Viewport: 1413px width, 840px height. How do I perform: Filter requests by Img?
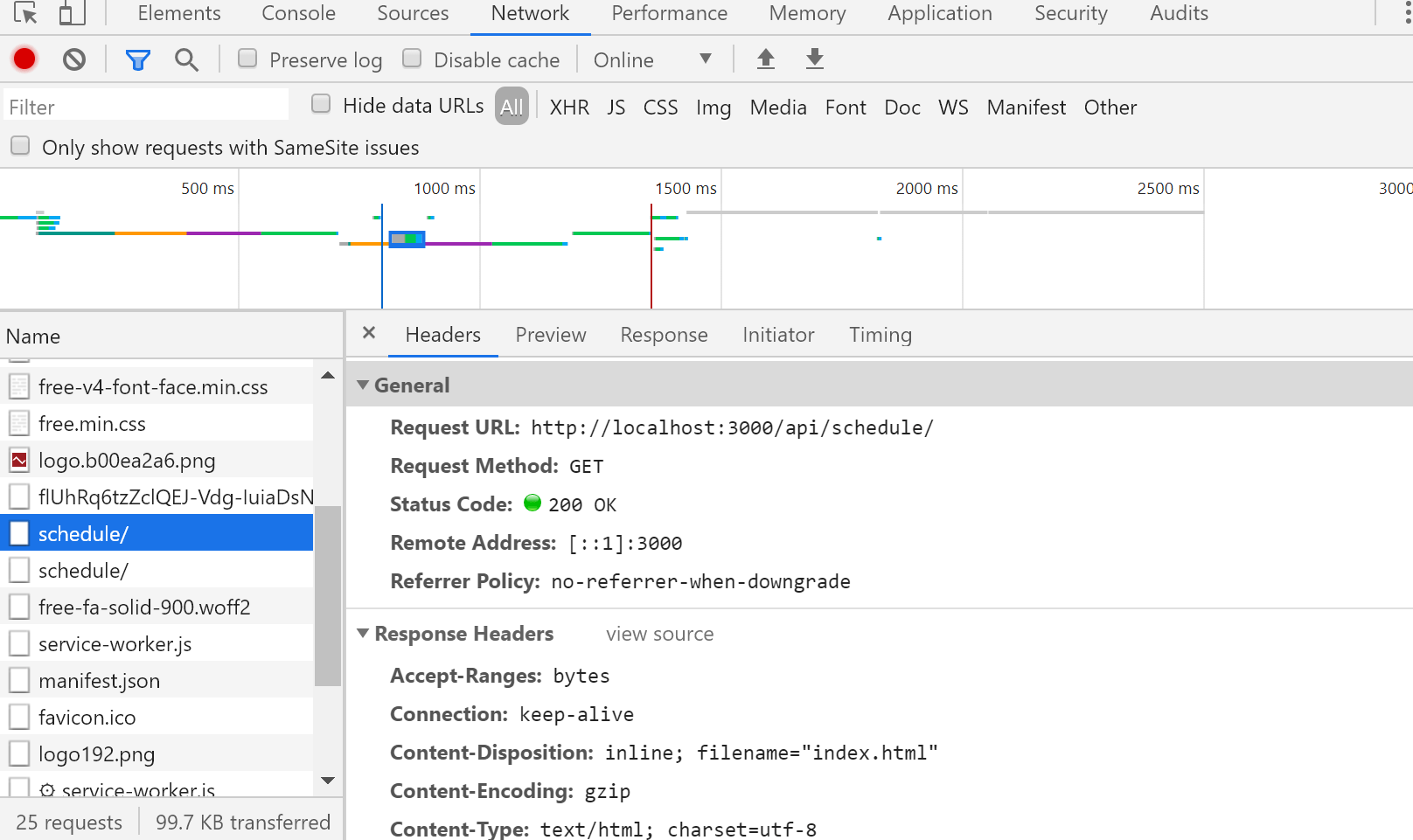tap(713, 108)
